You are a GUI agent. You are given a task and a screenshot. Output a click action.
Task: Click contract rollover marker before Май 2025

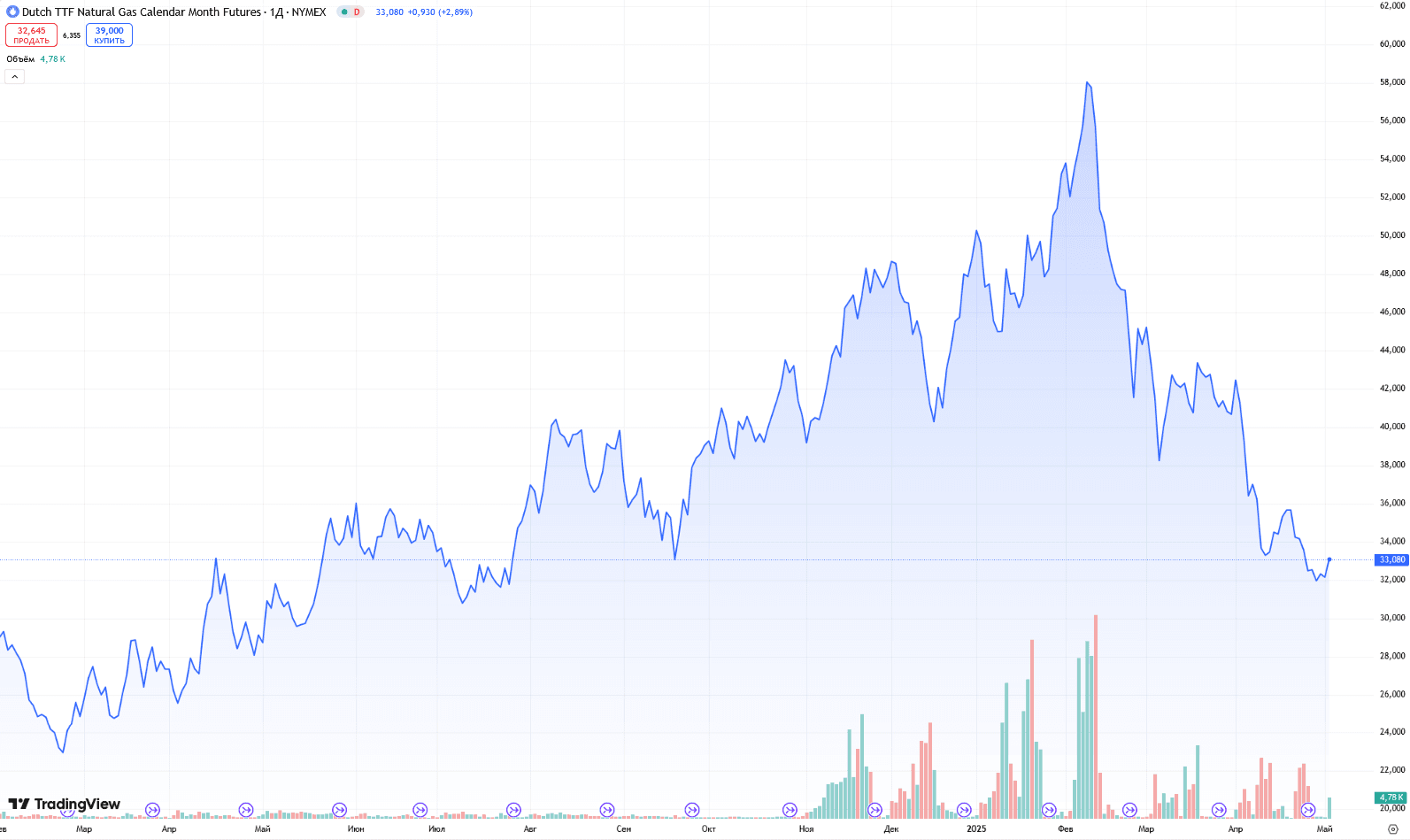[1308, 810]
